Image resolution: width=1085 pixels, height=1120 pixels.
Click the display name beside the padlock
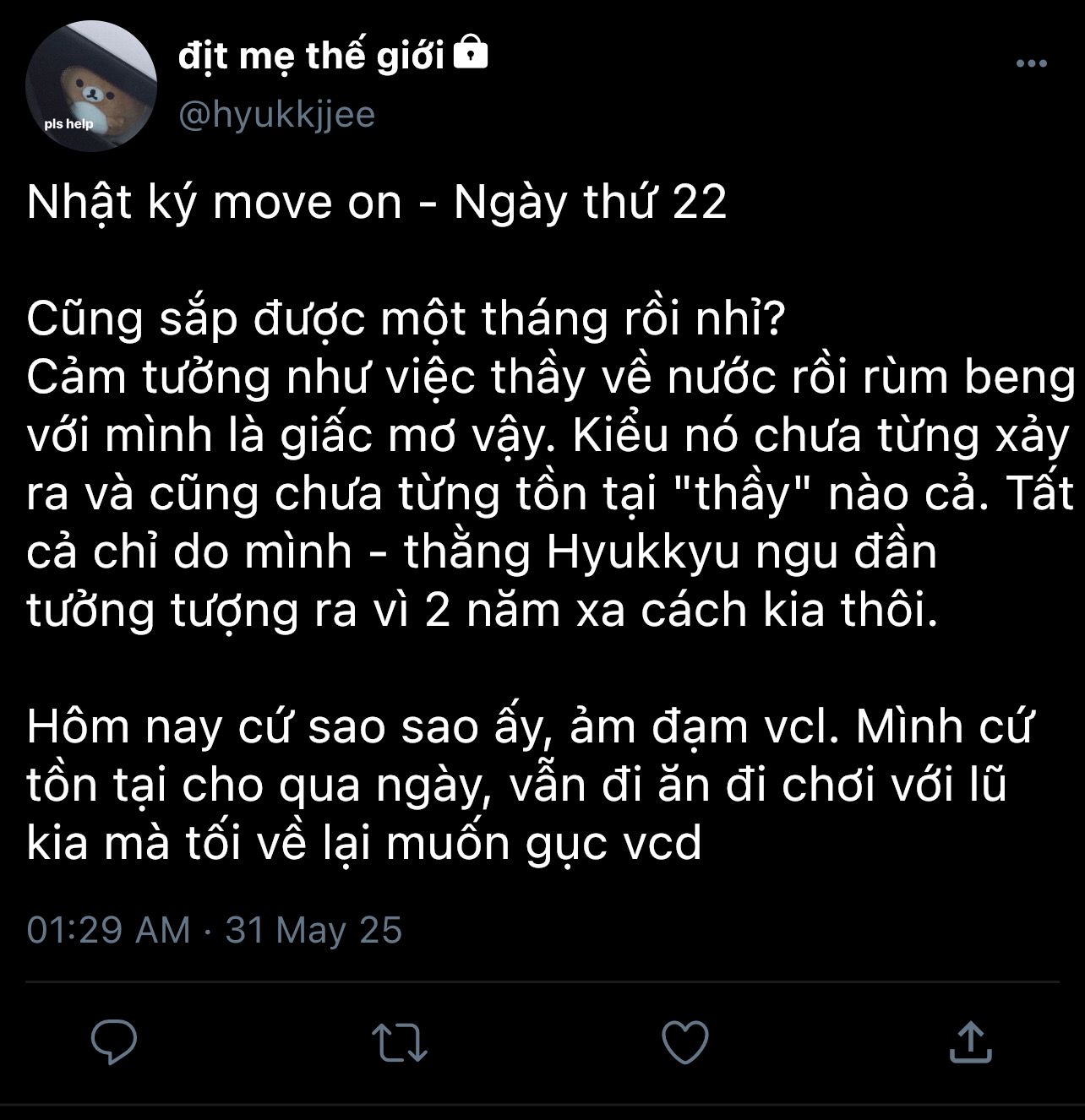311,56
